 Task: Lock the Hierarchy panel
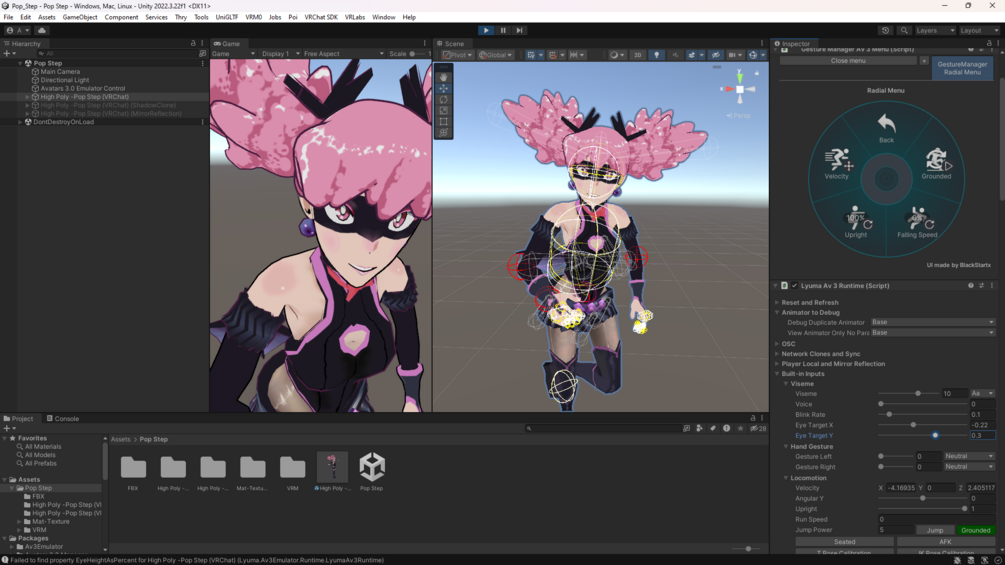[x=193, y=44]
